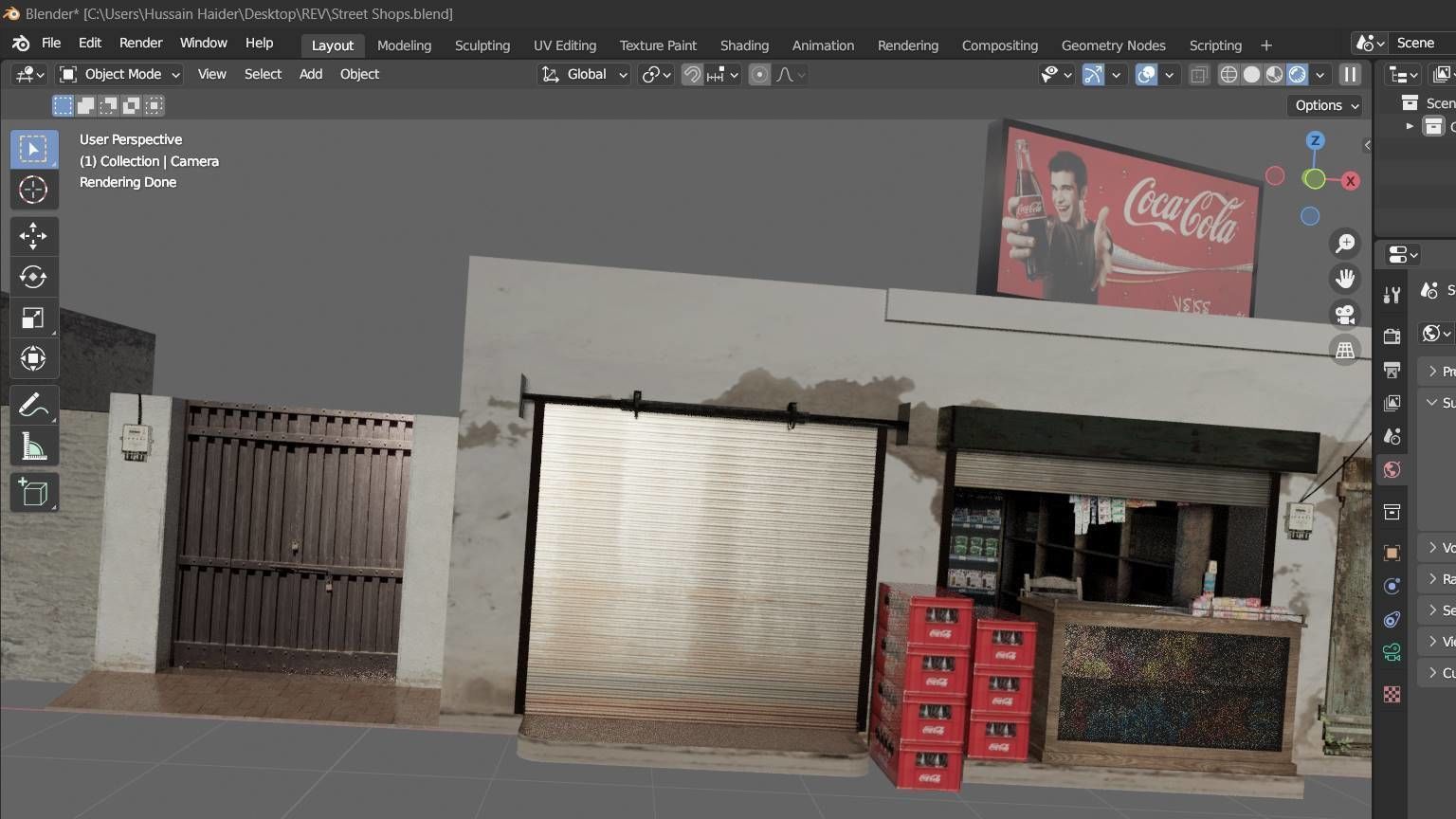Open the Render menu
Viewport: 1456px width, 819px height.
coord(140,43)
